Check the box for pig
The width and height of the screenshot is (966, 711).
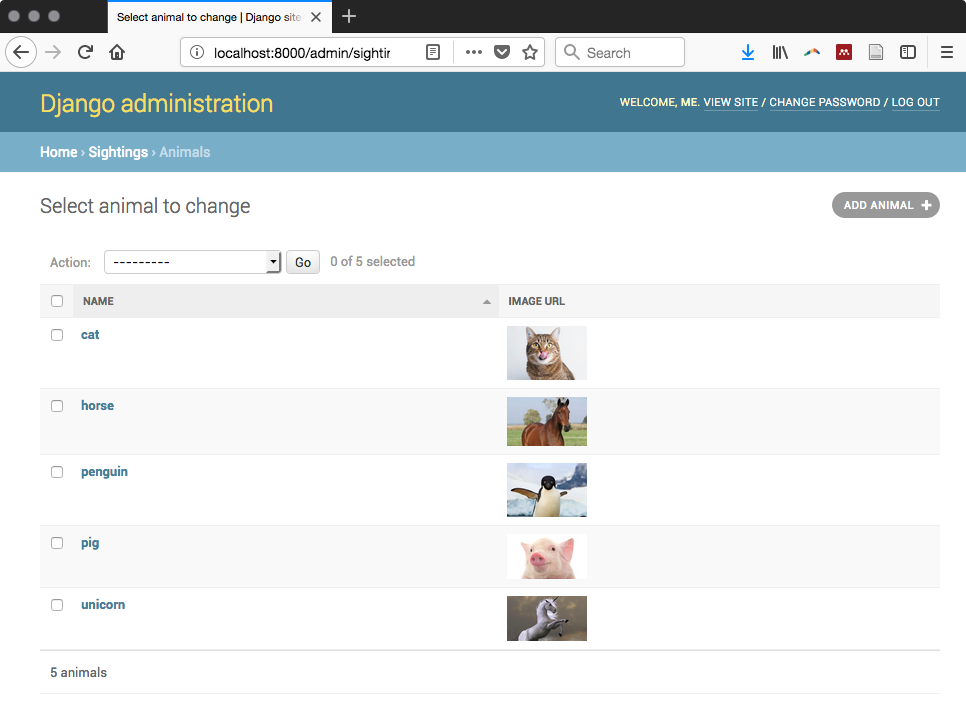click(57, 543)
